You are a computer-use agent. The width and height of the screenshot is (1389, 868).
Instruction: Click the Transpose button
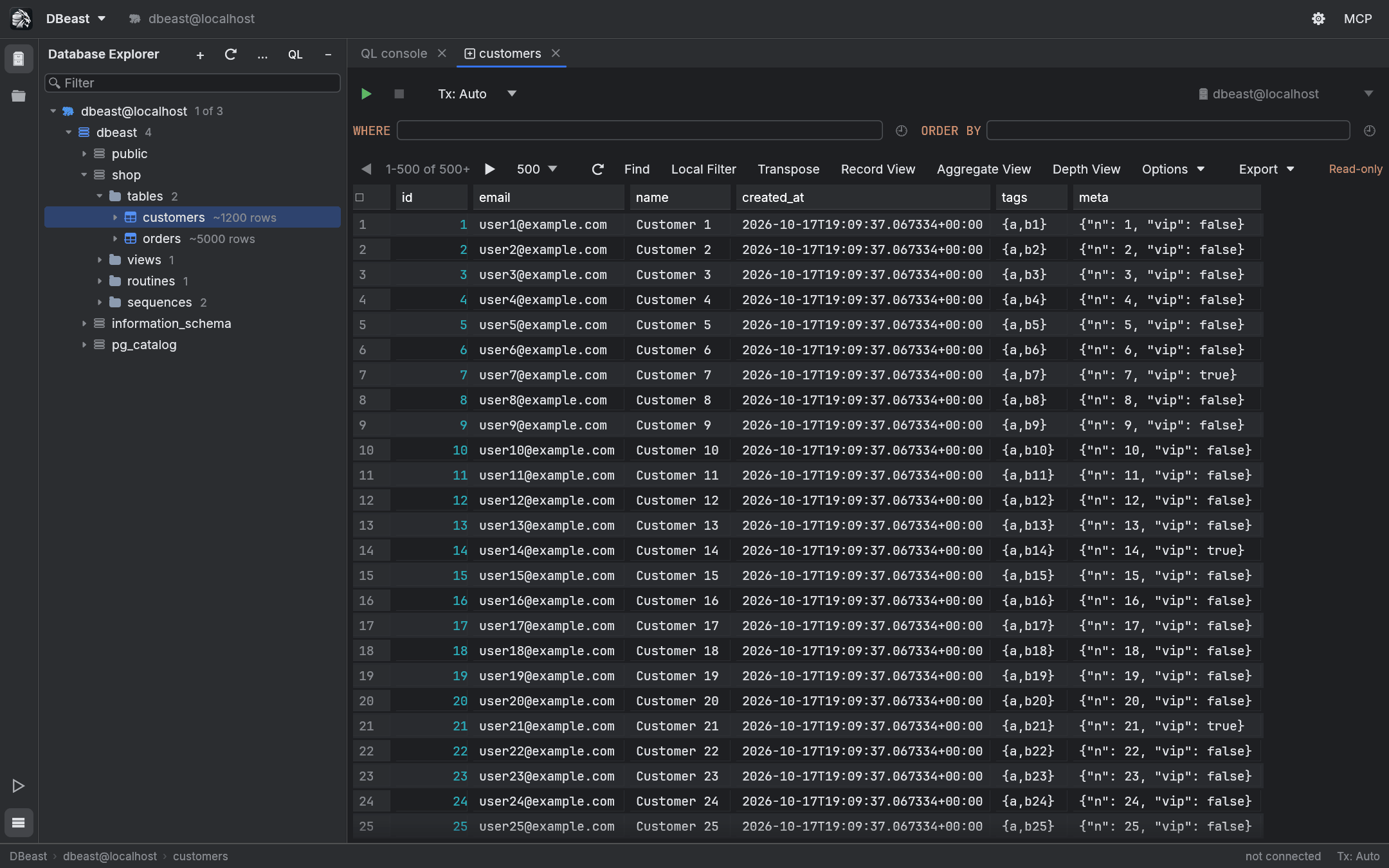788,169
